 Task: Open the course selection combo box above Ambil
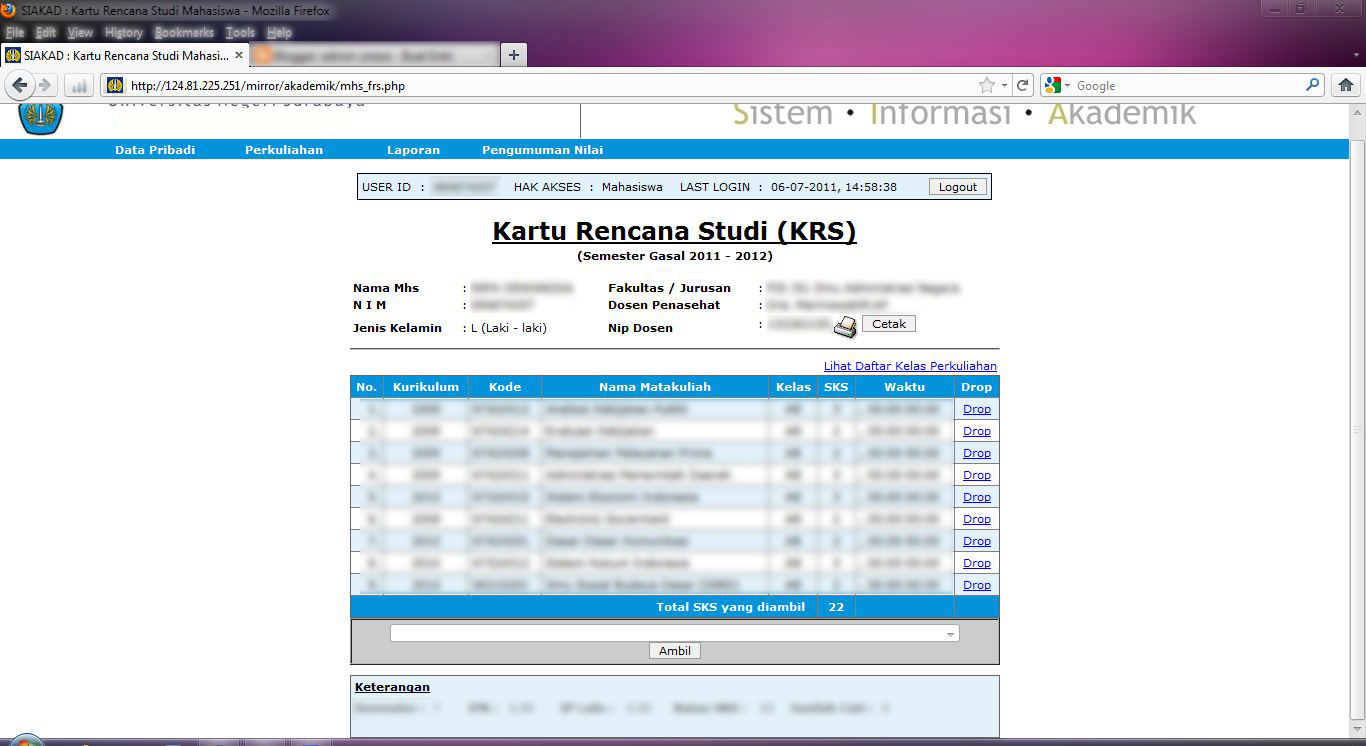675,632
